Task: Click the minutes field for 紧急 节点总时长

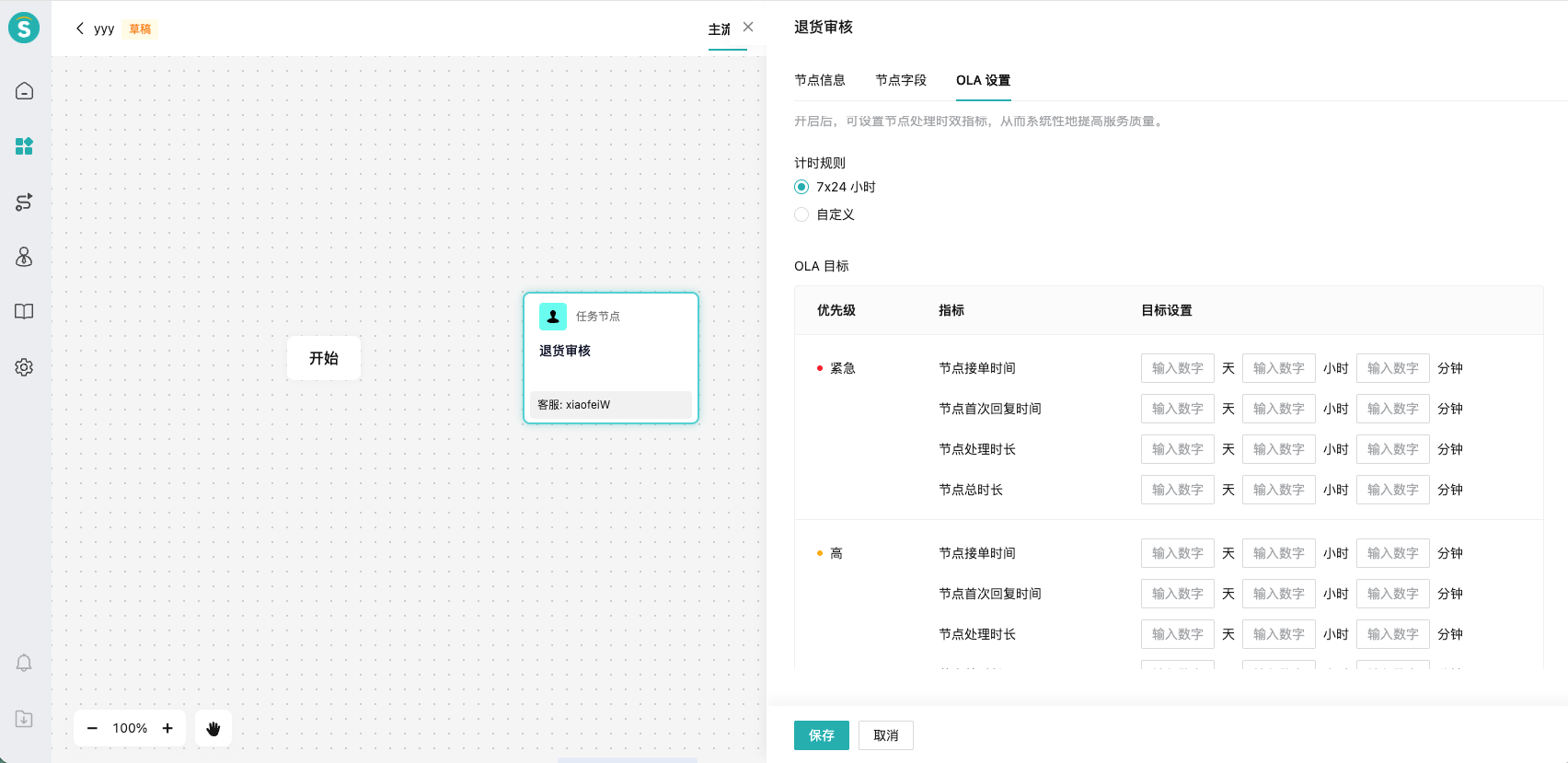Action: 1392,490
